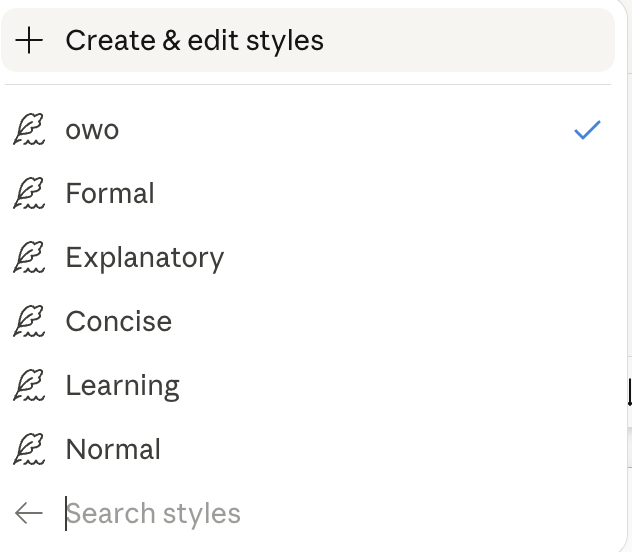Click the quill icon next to Learning
This screenshot has height=552, width=632.
(30, 386)
